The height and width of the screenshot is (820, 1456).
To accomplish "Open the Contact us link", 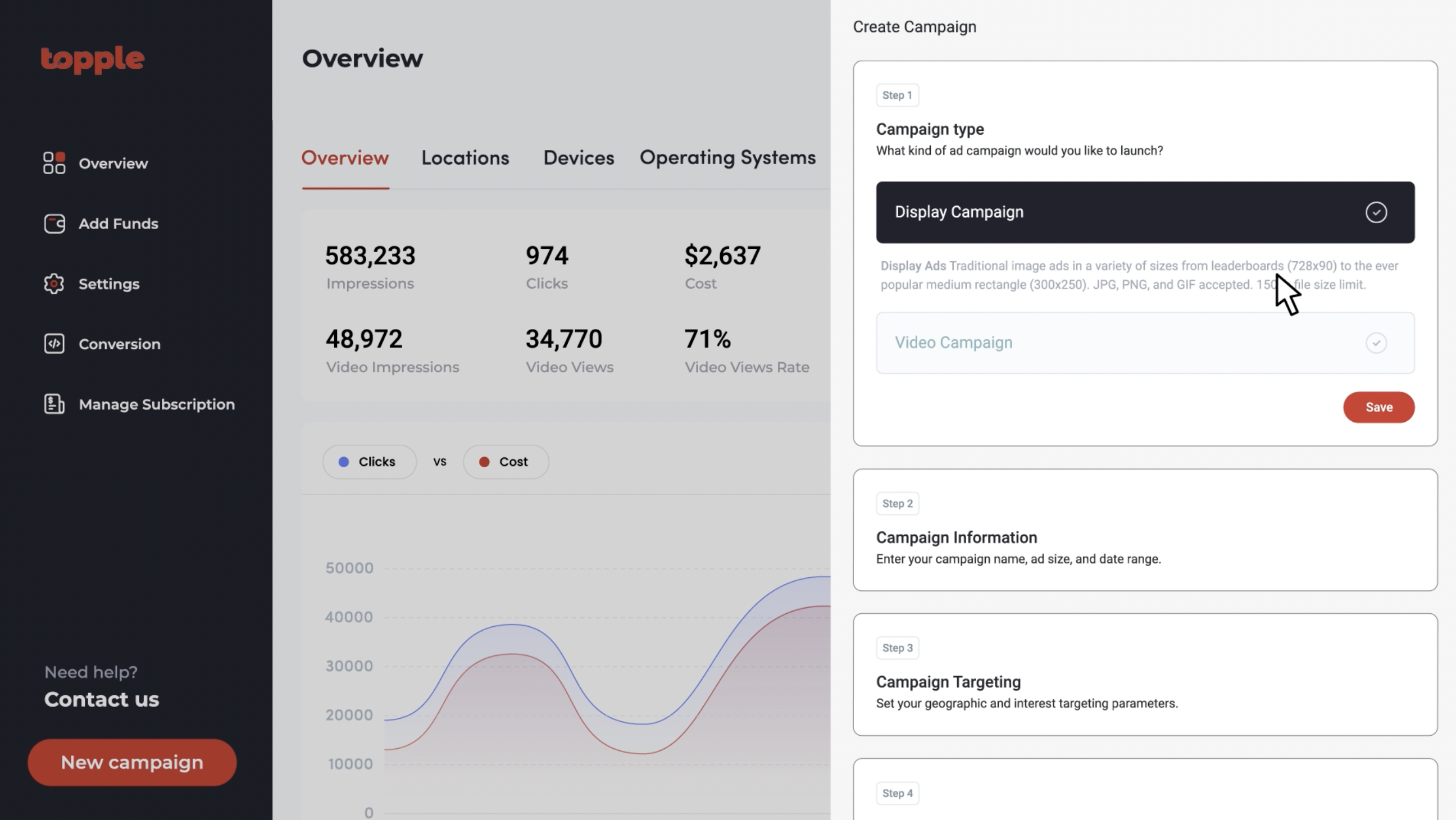I will [102, 700].
